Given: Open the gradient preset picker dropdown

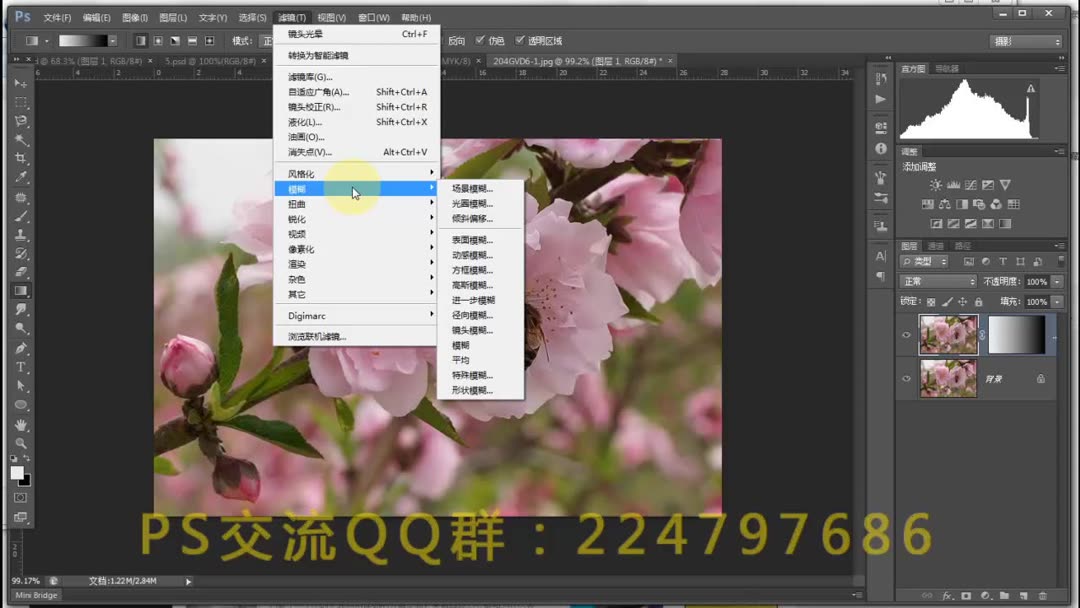Looking at the screenshot, I should (x=114, y=40).
